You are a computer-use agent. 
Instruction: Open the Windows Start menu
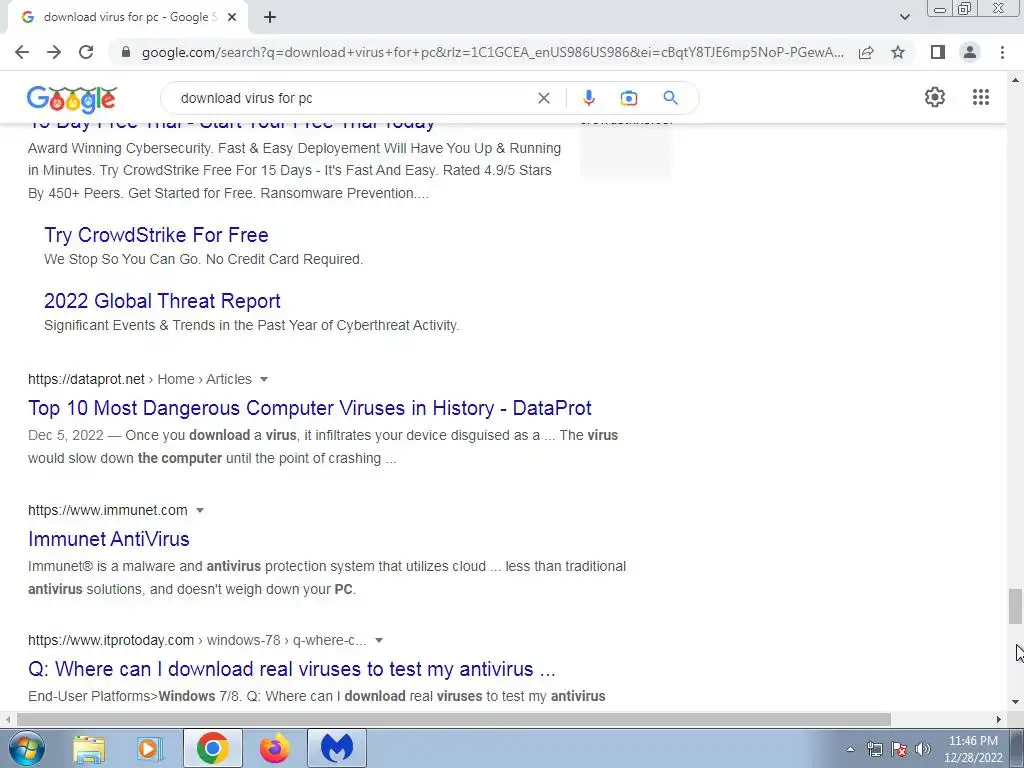26,748
